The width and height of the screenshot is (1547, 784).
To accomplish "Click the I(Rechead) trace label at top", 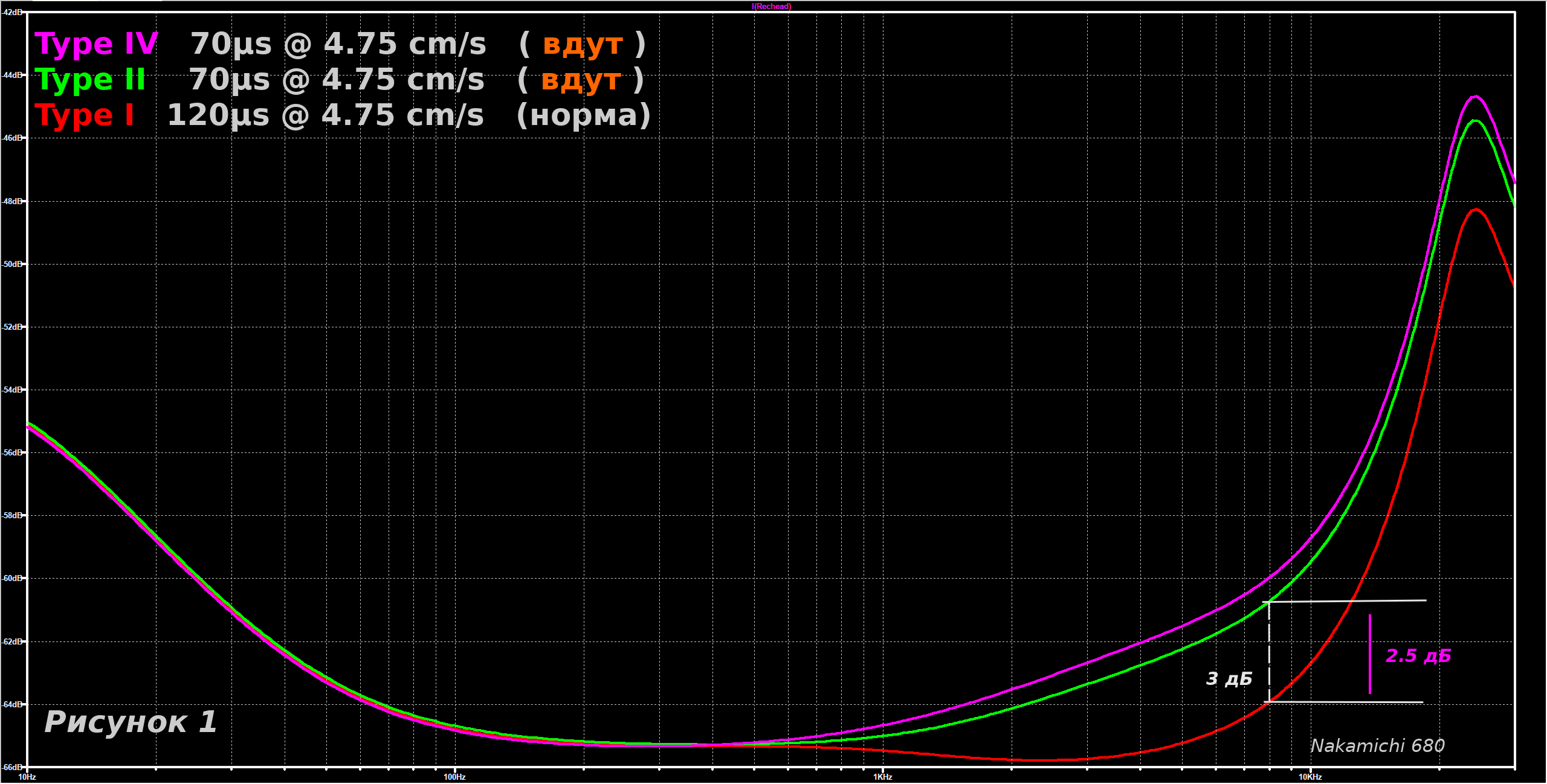I will coord(771,7).
